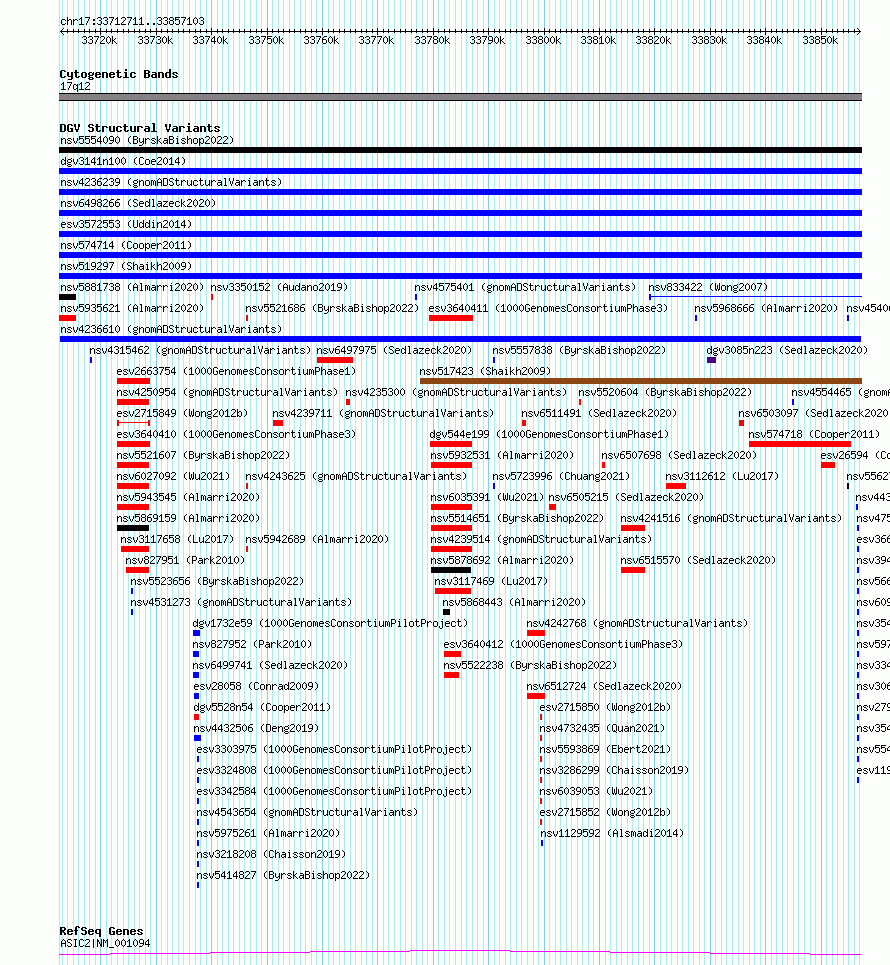The height and width of the screenshot is (965, 890).
Task: Click blue bar under nsv519297 (Shaikh2009)
Action: [460, 276]
